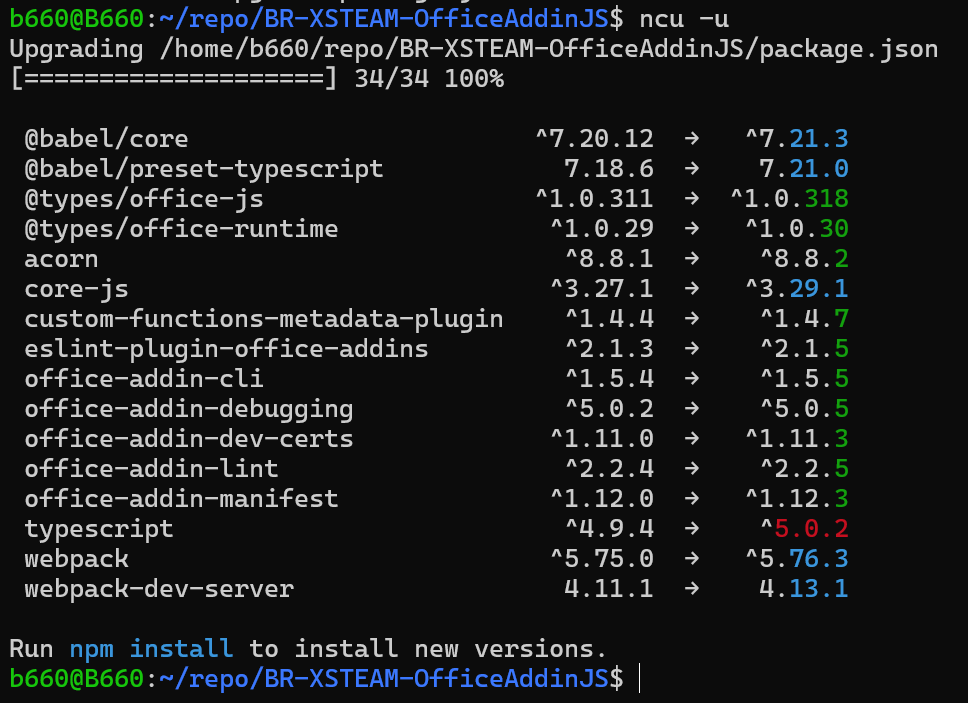Select package name acorn
This screenshot has width=968, height=703.
(x=61, y=259)
